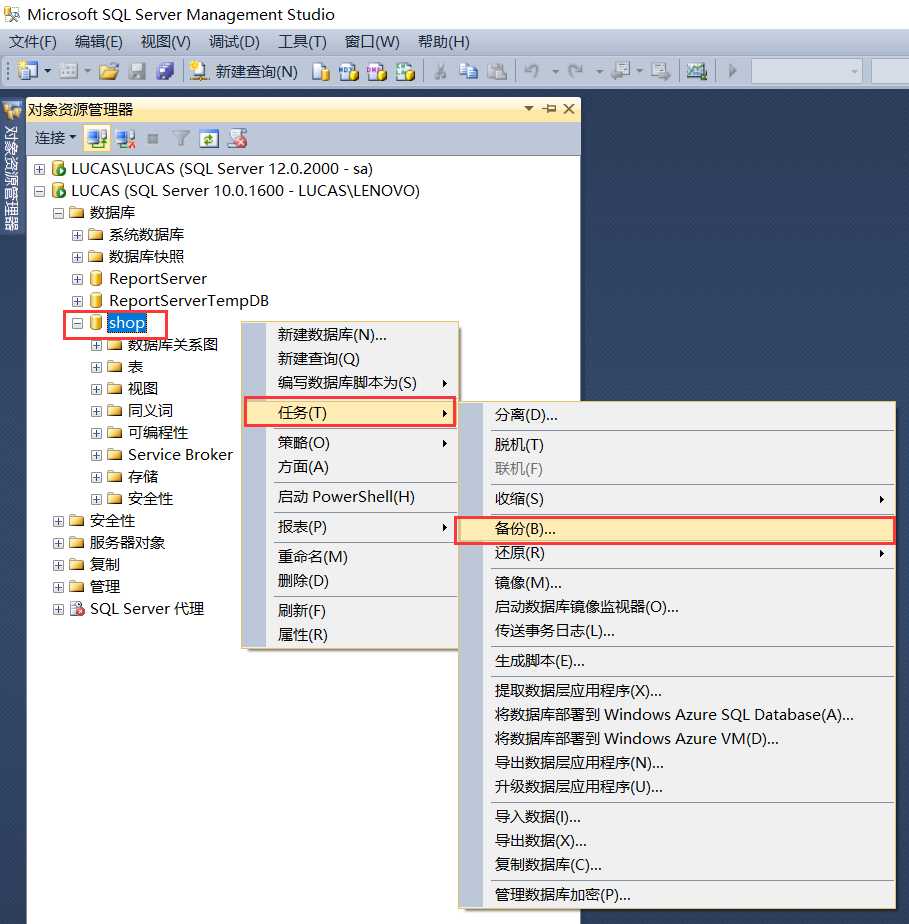The image size is (909, 924).
Task: Click the Paste clipboard icon
Action: (497, 71)
